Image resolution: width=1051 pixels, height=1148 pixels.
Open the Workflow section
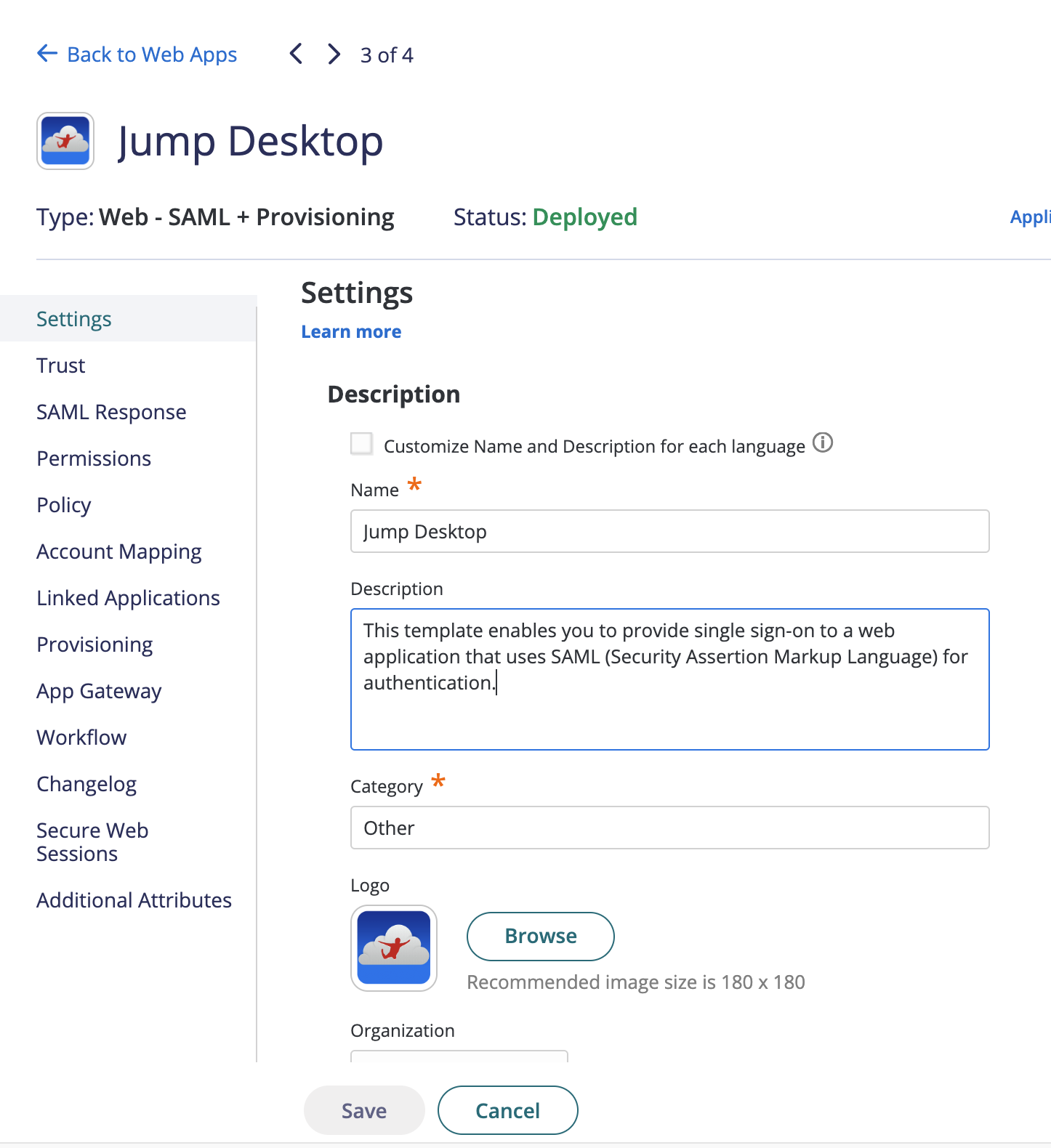(x=81, y=737)
